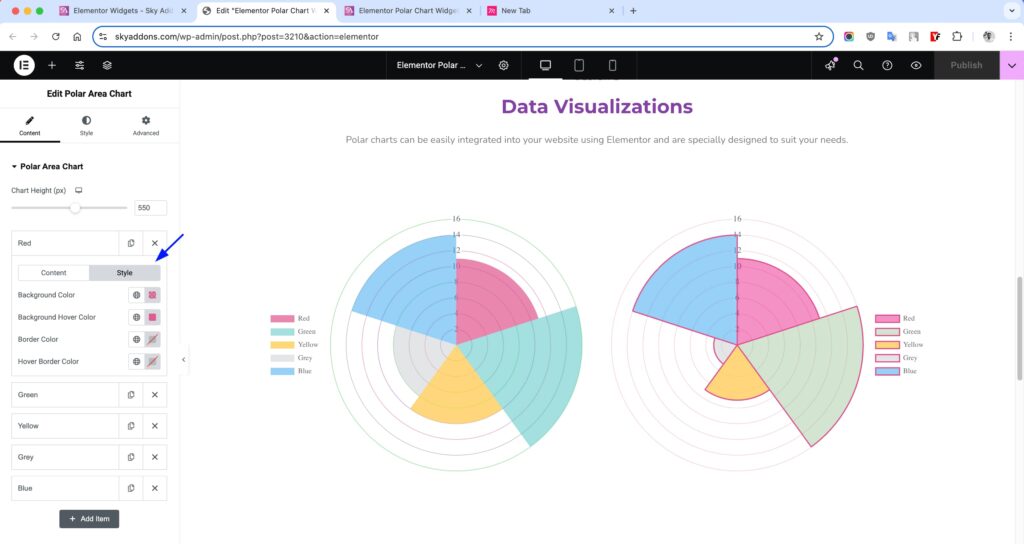This screenshot has width=1024, height=544.
Task: Preview changes with the eye icon
Action: (x=916, y=65)
